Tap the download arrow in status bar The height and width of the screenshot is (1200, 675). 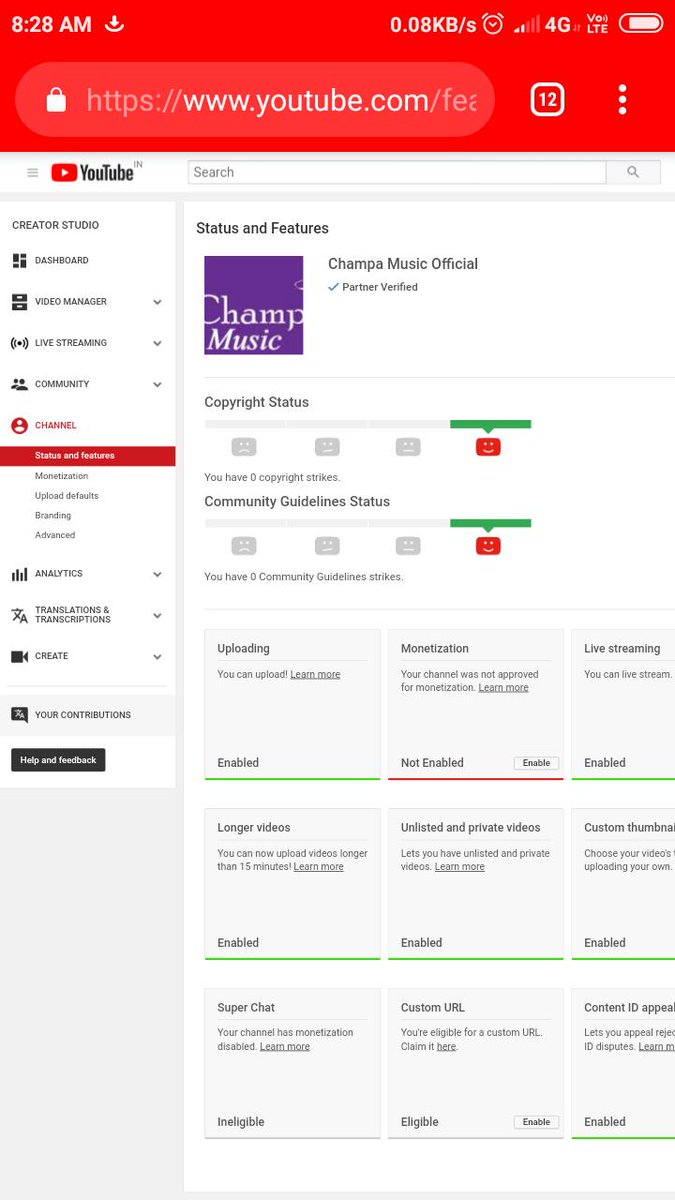click(115, 23)
